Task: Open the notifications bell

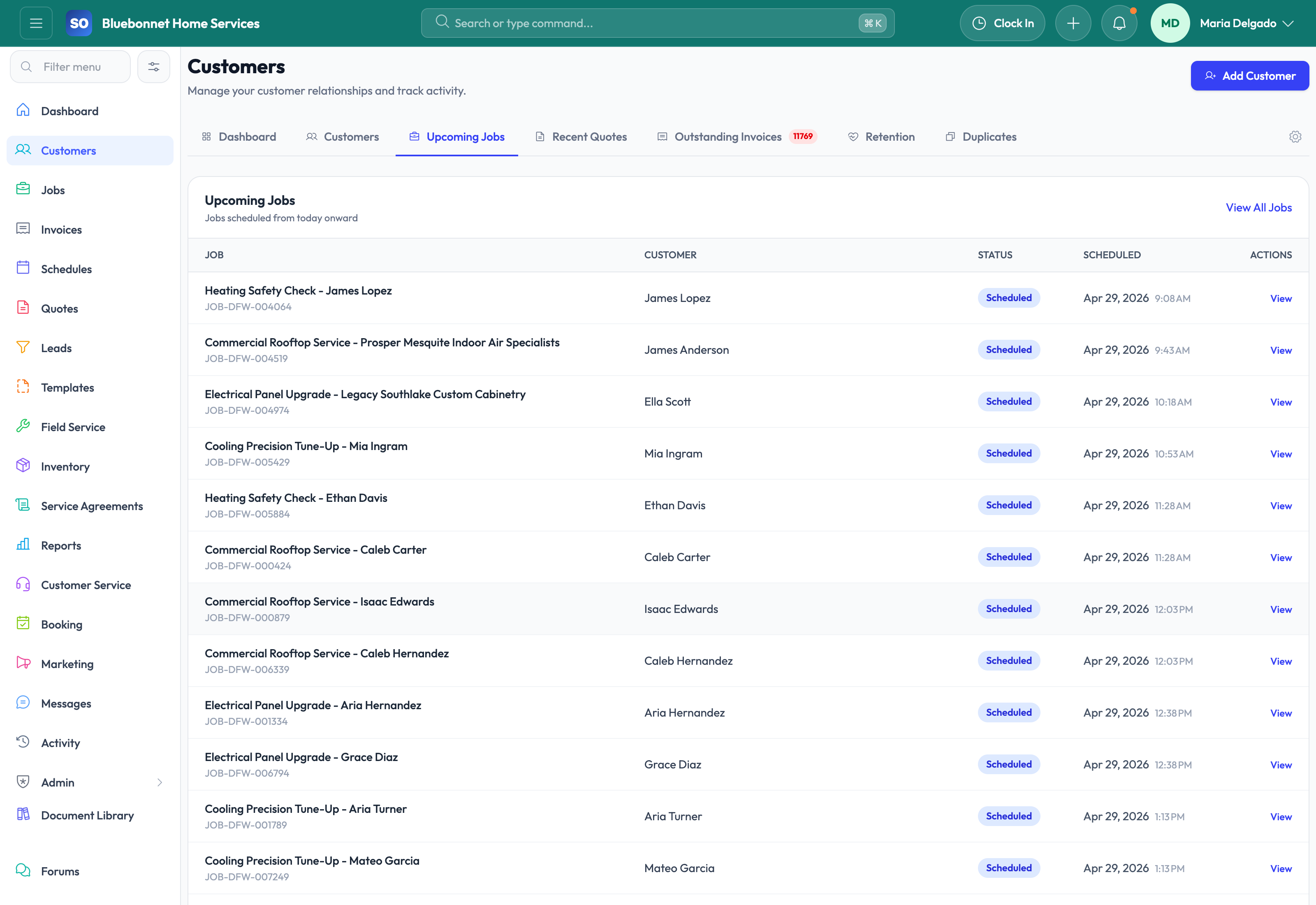Action: pos(1119,23)
